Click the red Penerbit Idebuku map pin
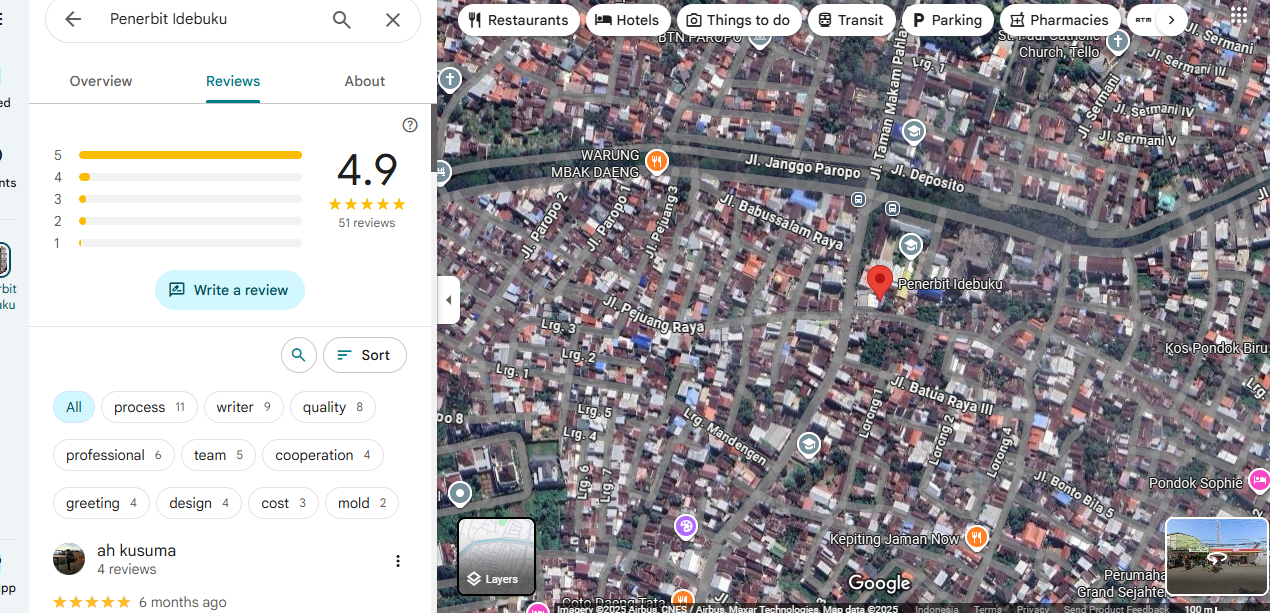The height and width of the screenshot is (613, 1270). (880, 281)
